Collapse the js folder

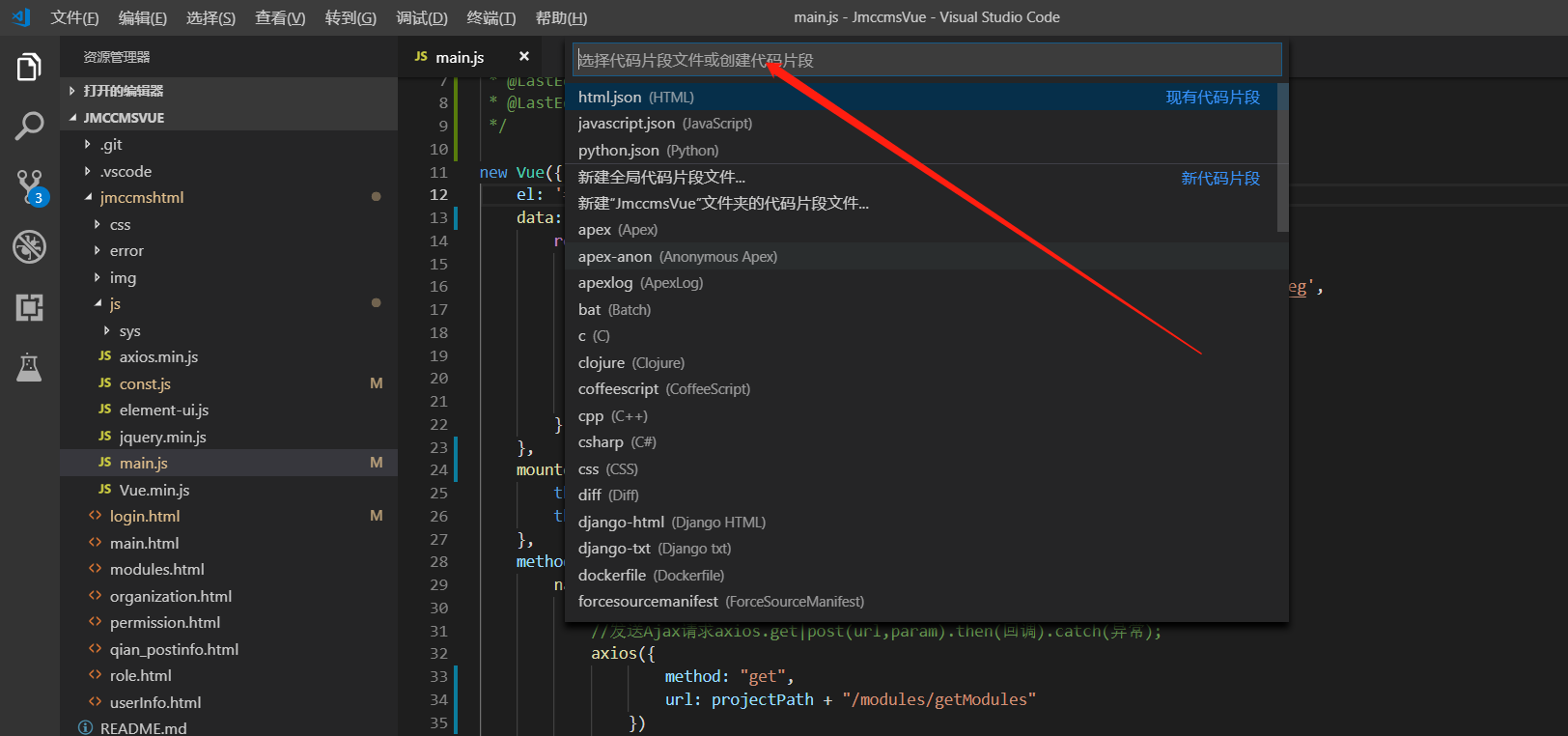click(98, 303)
